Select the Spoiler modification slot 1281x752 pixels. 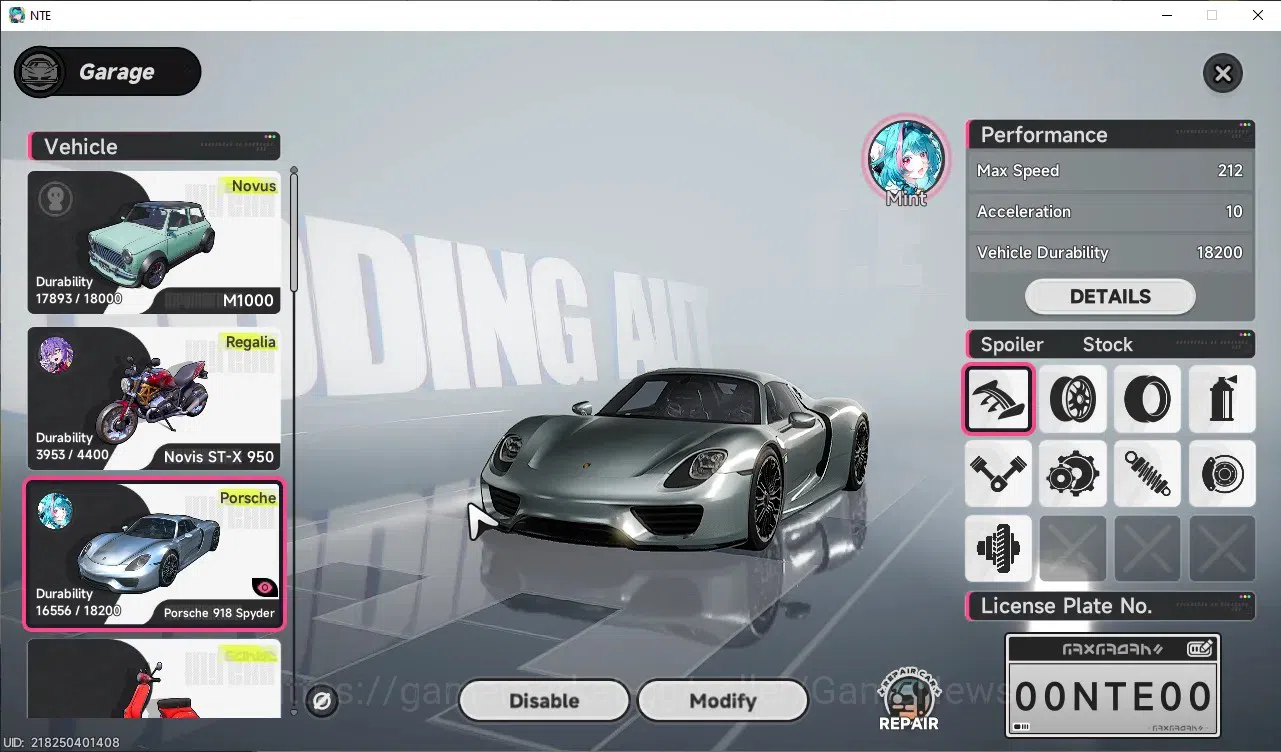998,398
